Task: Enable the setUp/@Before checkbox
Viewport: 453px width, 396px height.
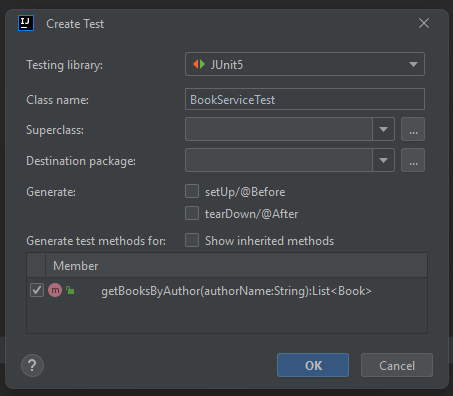Action: click(192, 191)
